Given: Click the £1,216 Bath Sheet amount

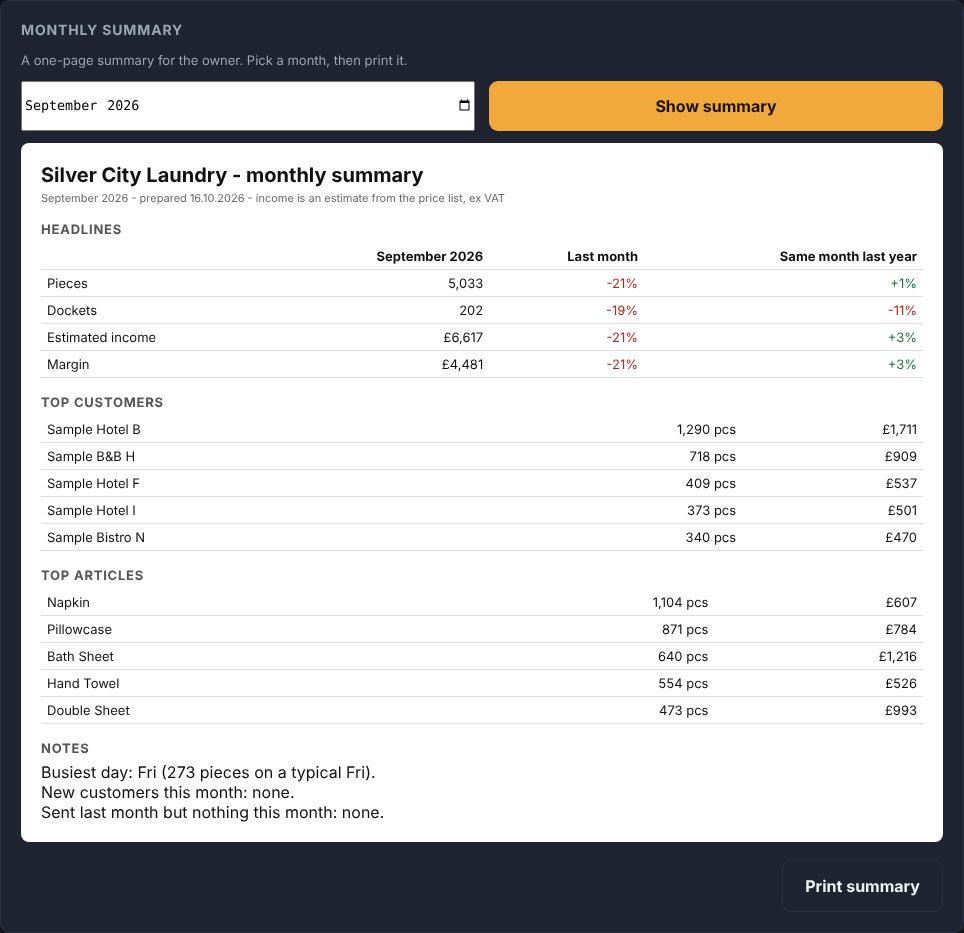Looking at the screenshot, I should click(898, 657).
